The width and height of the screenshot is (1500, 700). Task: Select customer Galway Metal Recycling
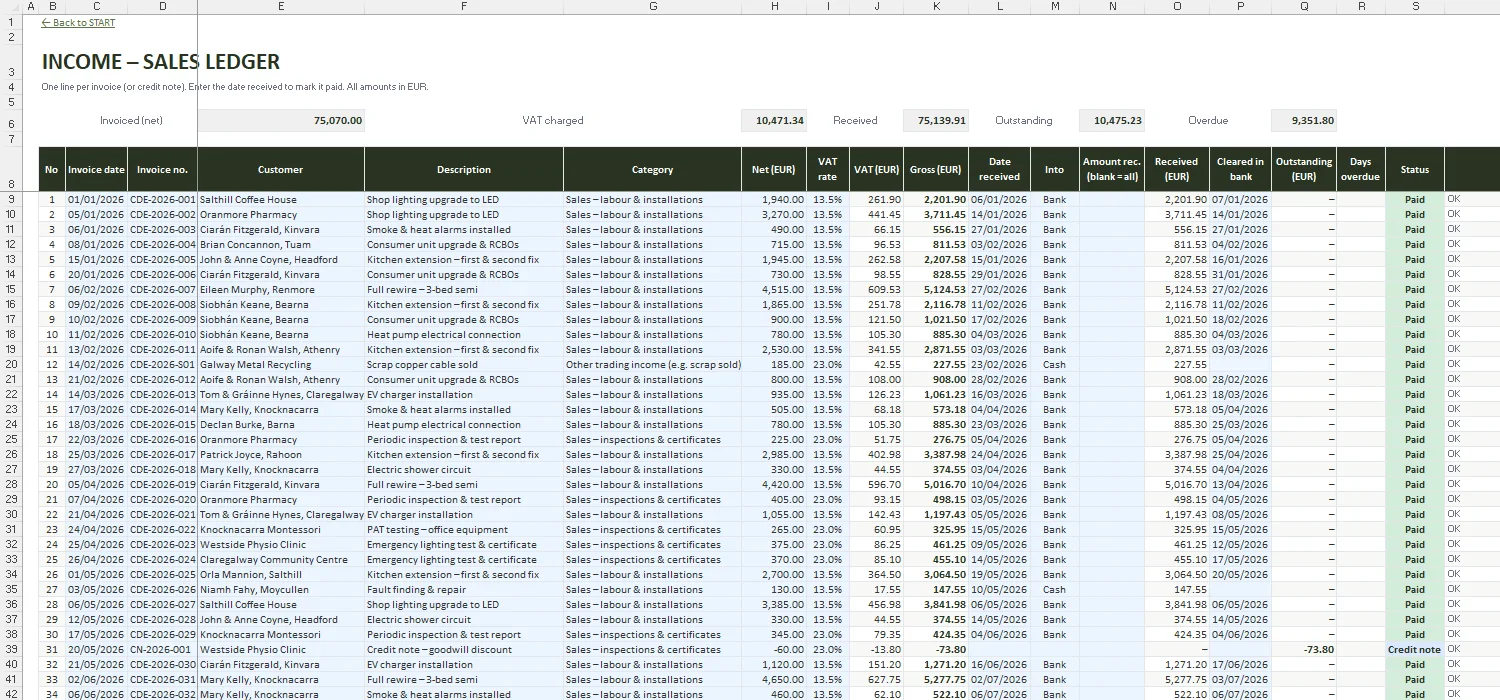point(281,365)
